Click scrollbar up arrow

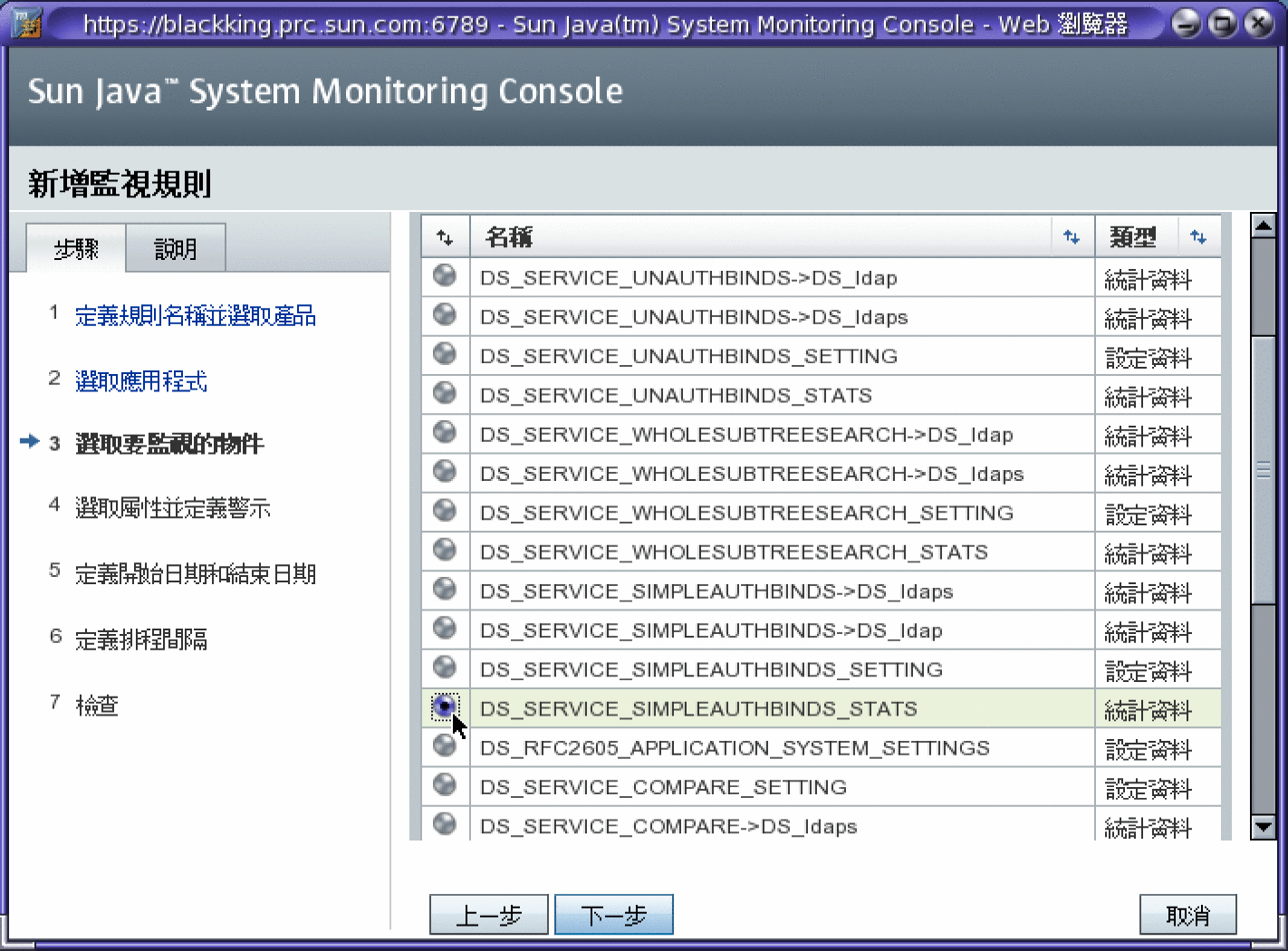click(1264, 226)
